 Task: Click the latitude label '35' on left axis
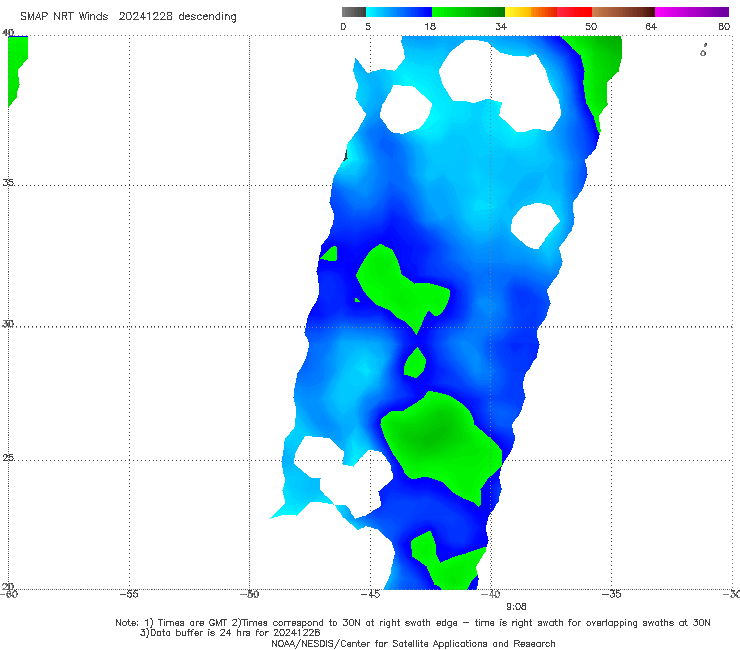[8, 182]
